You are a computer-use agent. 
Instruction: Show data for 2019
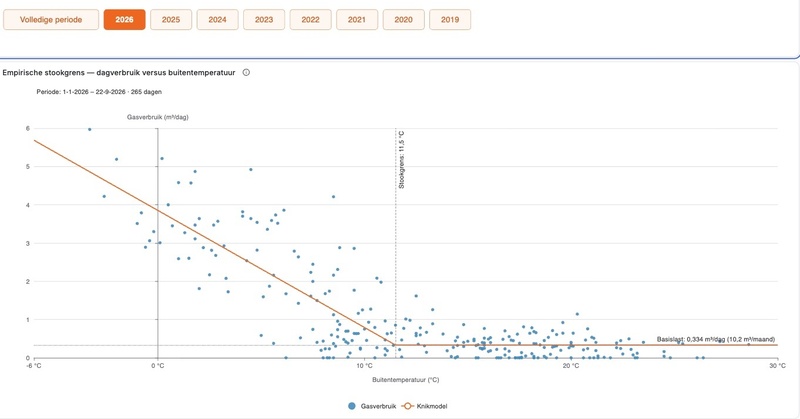pos(449,20)
